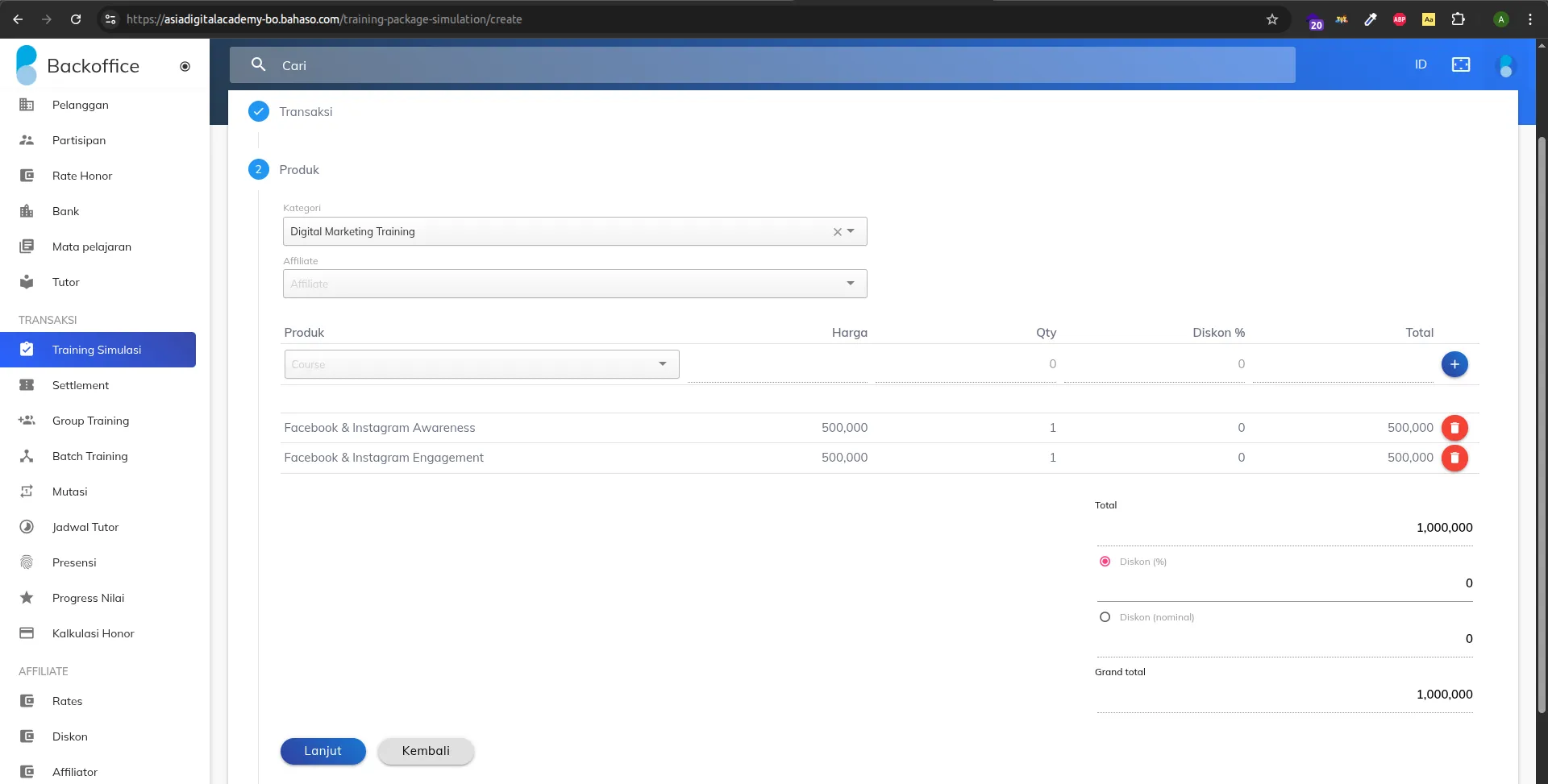Delete the Facebook & Instagram Awareness row
Viewport: 1548px width, 784px height.
coord(1454,428)
